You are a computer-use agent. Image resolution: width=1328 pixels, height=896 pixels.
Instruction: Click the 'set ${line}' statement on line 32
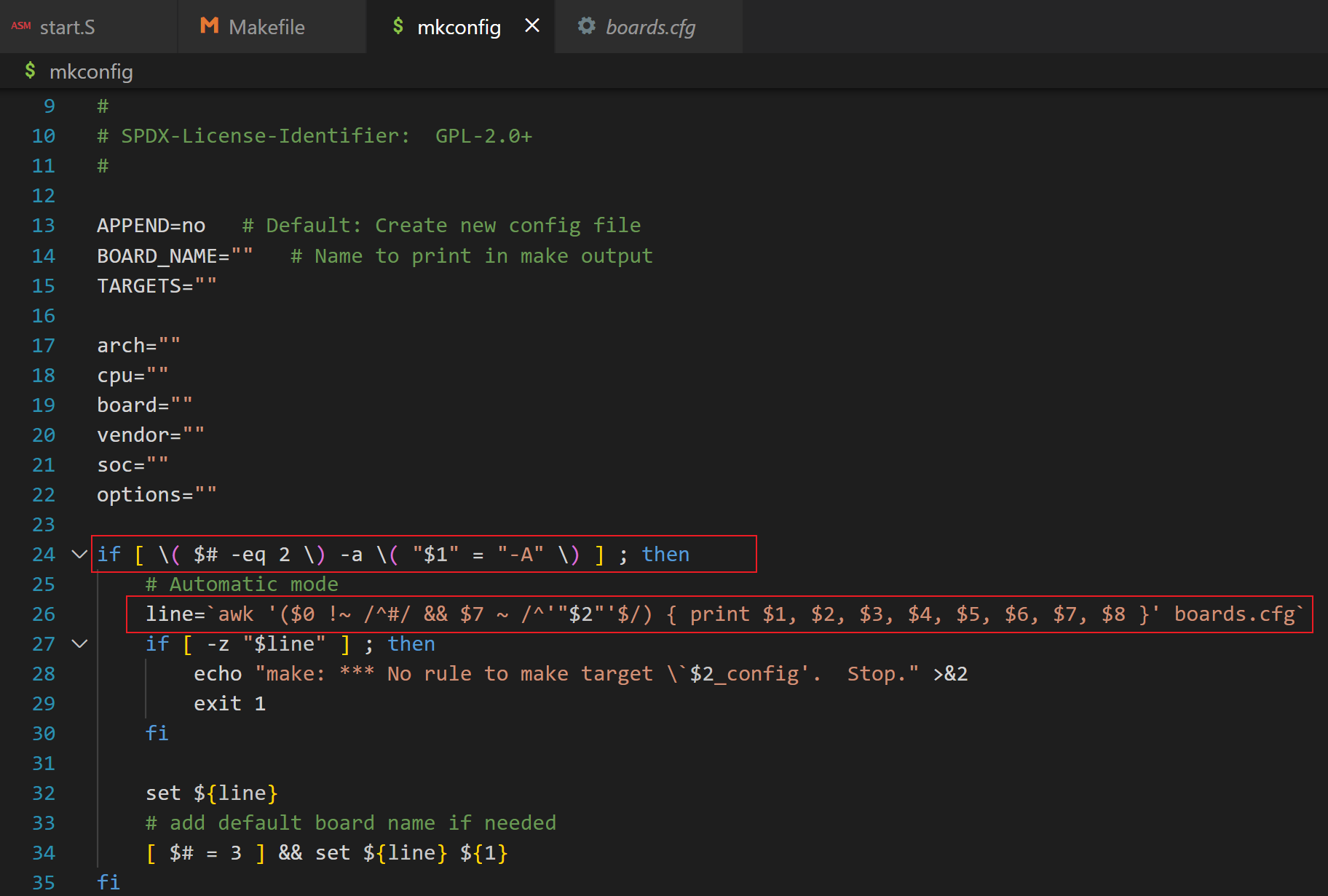212,793
